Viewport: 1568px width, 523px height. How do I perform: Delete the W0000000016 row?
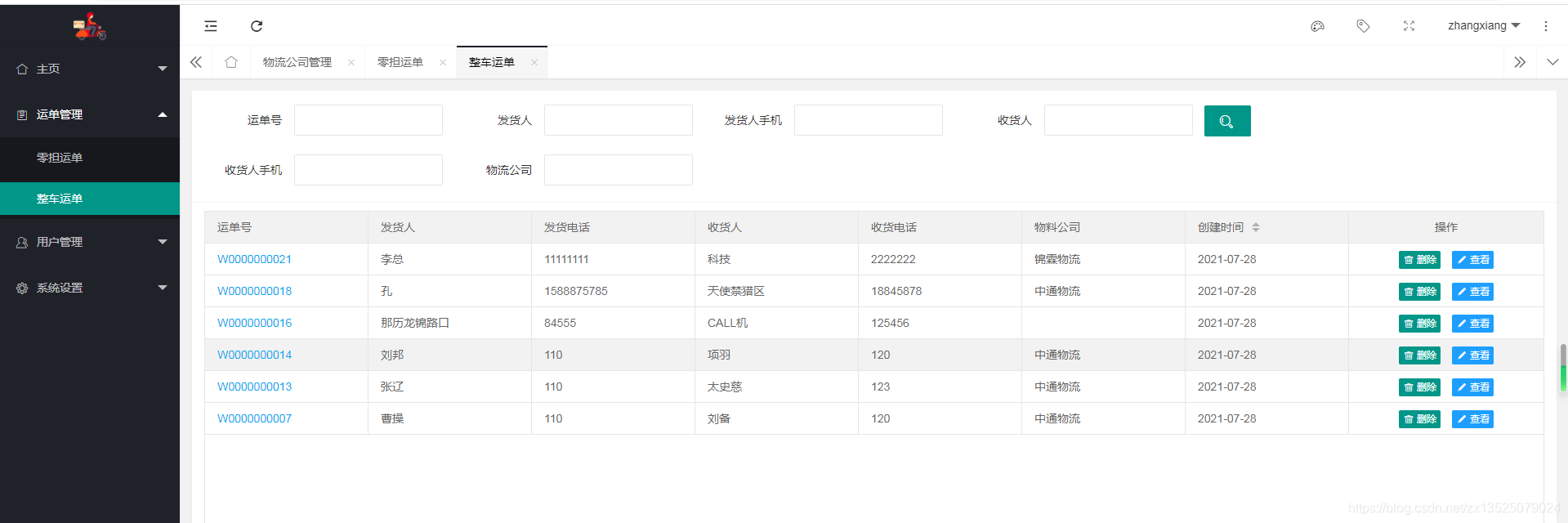[1419, 324]
